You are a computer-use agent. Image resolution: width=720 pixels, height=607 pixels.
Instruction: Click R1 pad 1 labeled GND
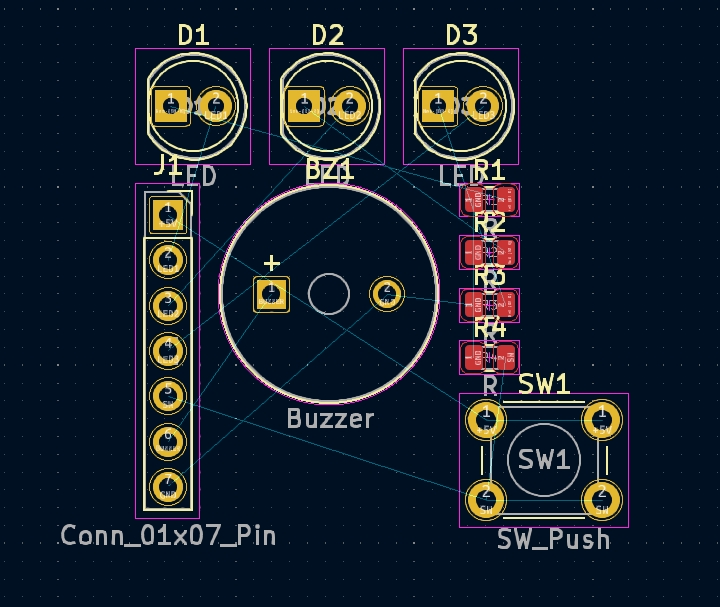click(474, 200)
